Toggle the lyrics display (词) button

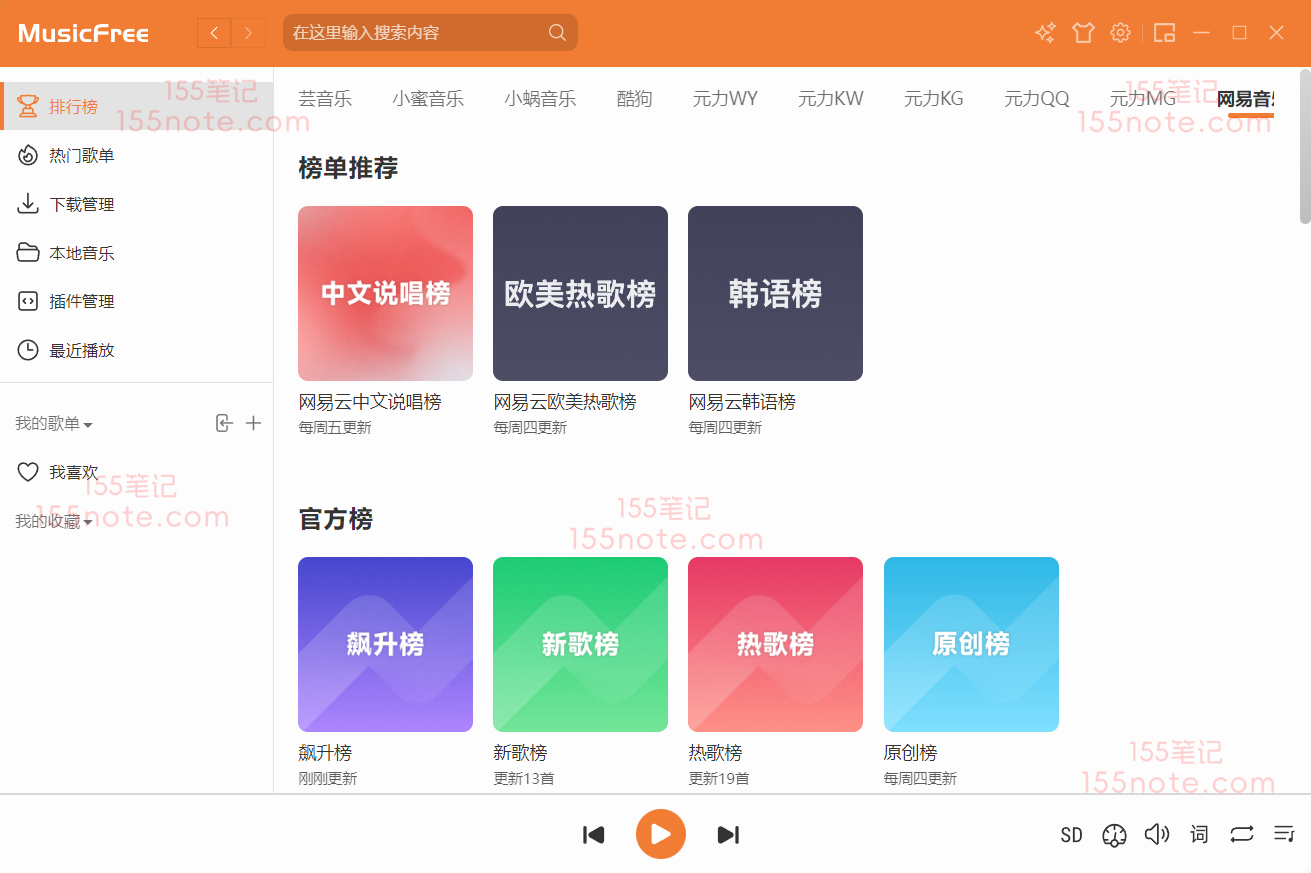point(1199,834)
